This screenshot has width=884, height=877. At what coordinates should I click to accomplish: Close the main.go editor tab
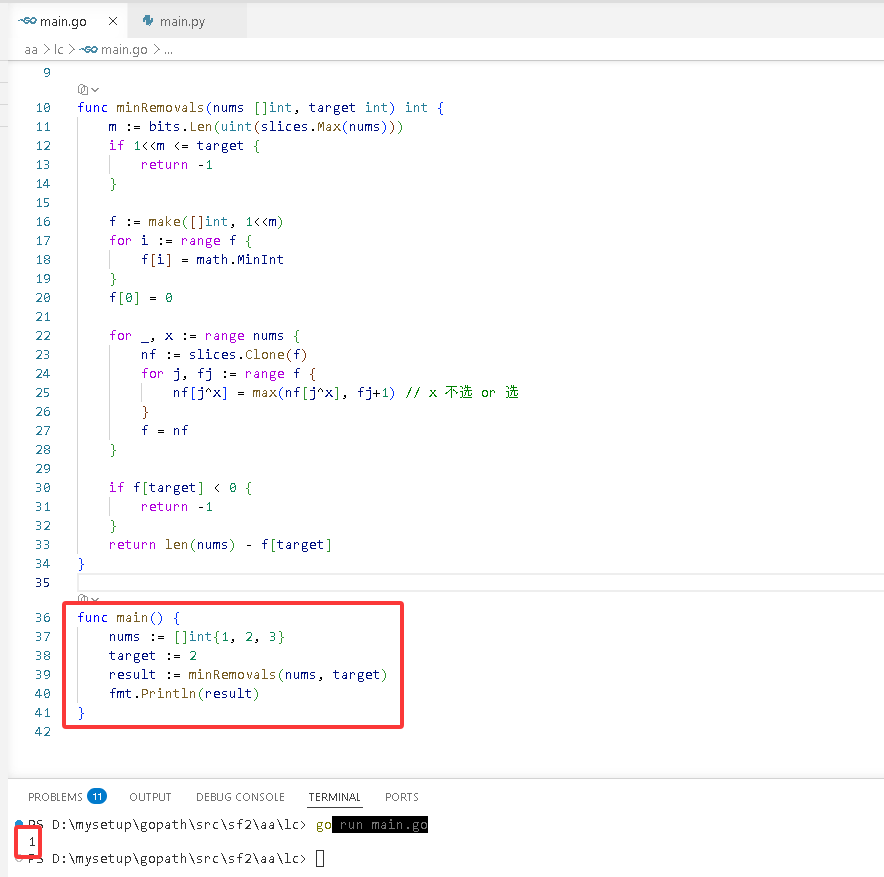click(113, 21)
